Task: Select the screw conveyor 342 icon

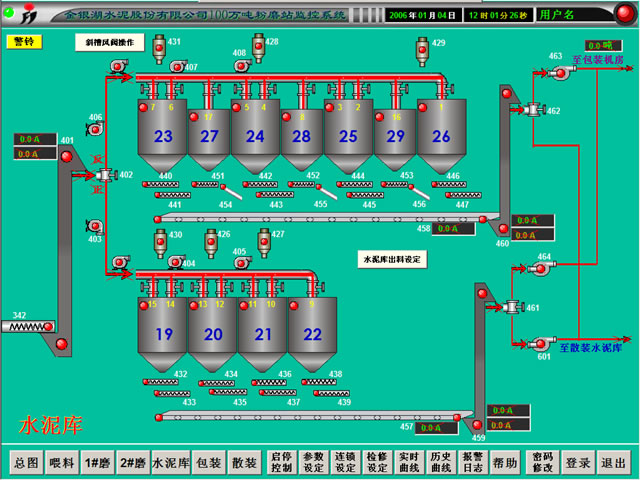Action: click(x=33, y=327)
